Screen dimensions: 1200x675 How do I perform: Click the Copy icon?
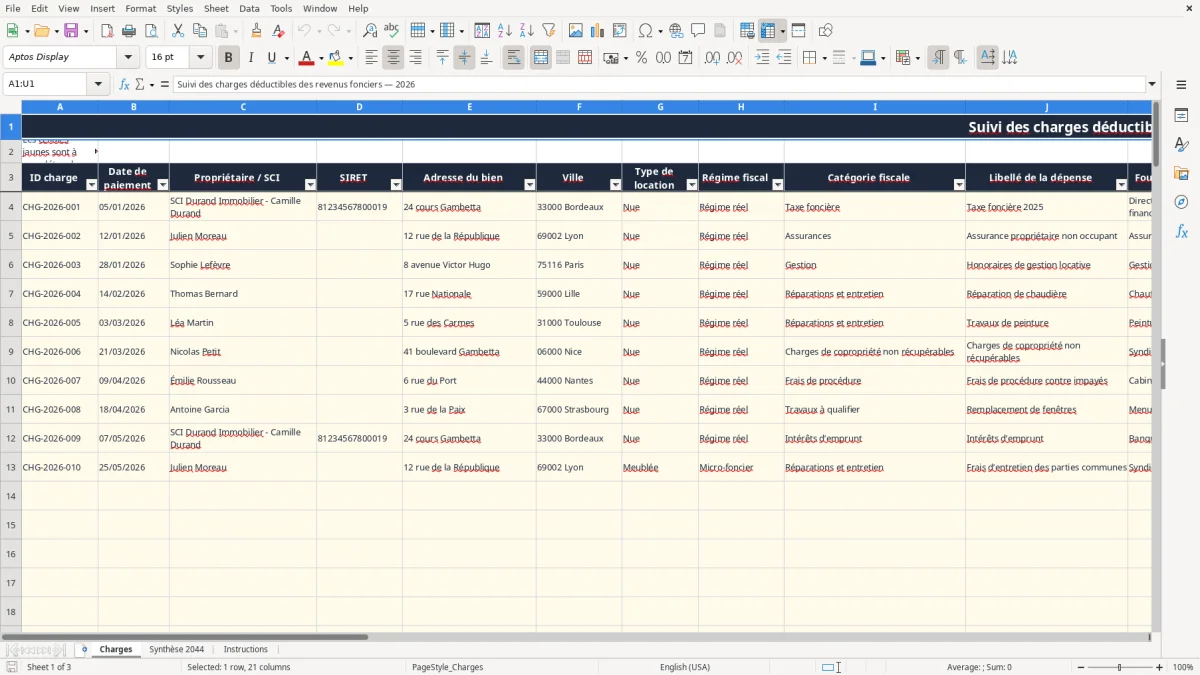tap(199, 31)
